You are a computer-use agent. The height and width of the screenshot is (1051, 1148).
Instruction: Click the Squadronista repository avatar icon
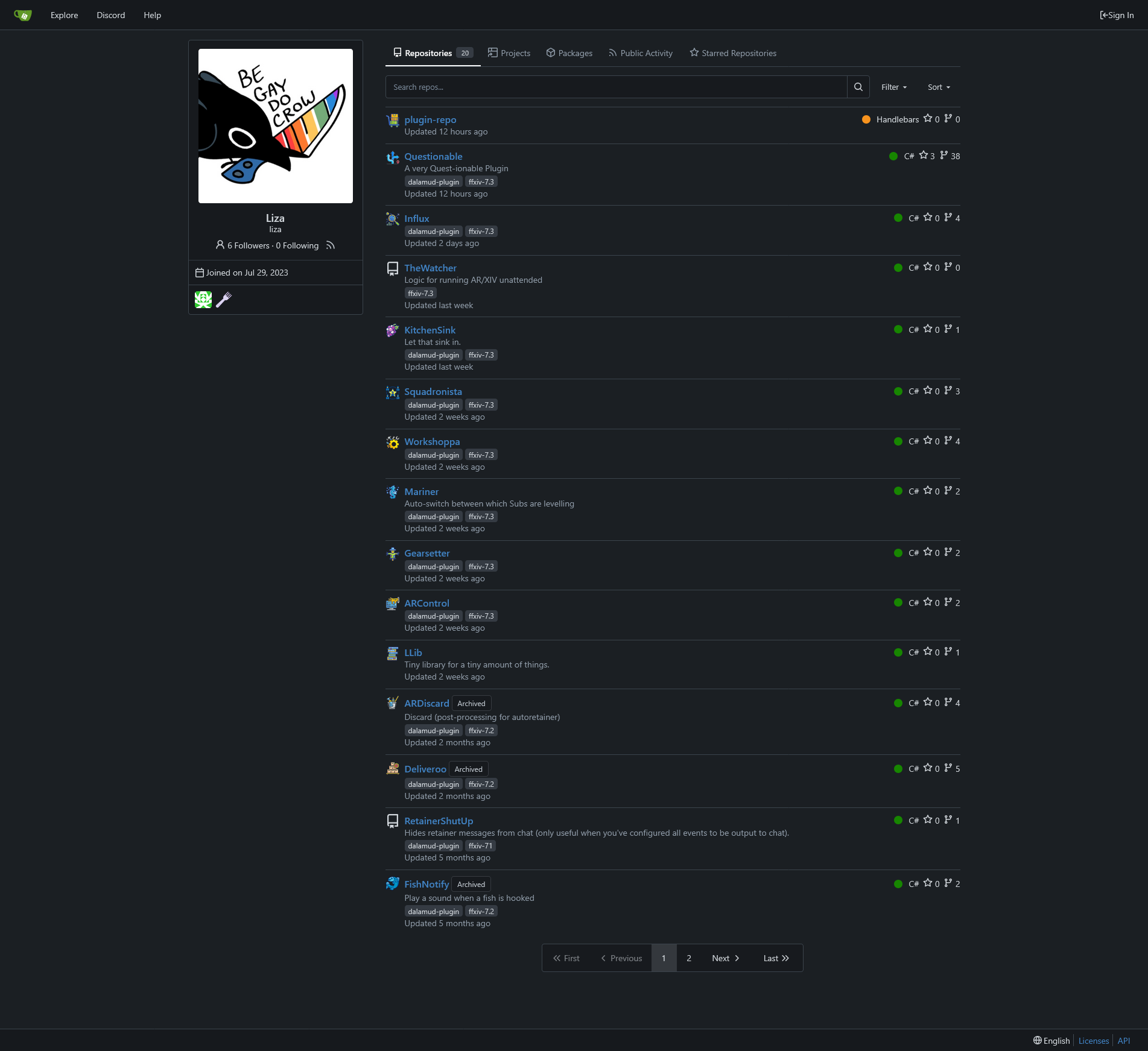coord(393,392)
